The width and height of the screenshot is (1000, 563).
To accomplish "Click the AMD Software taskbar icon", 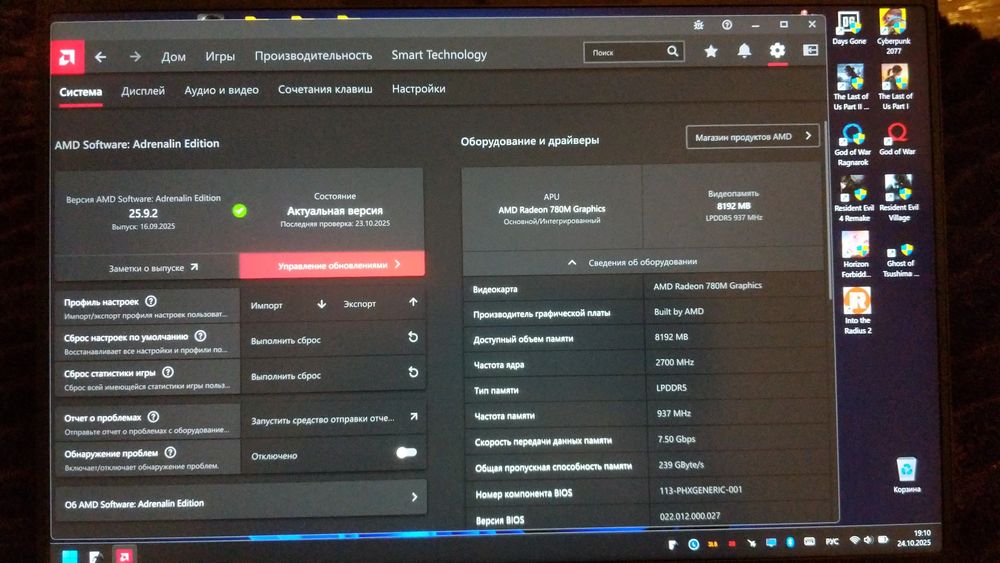I will pos(124,556).
